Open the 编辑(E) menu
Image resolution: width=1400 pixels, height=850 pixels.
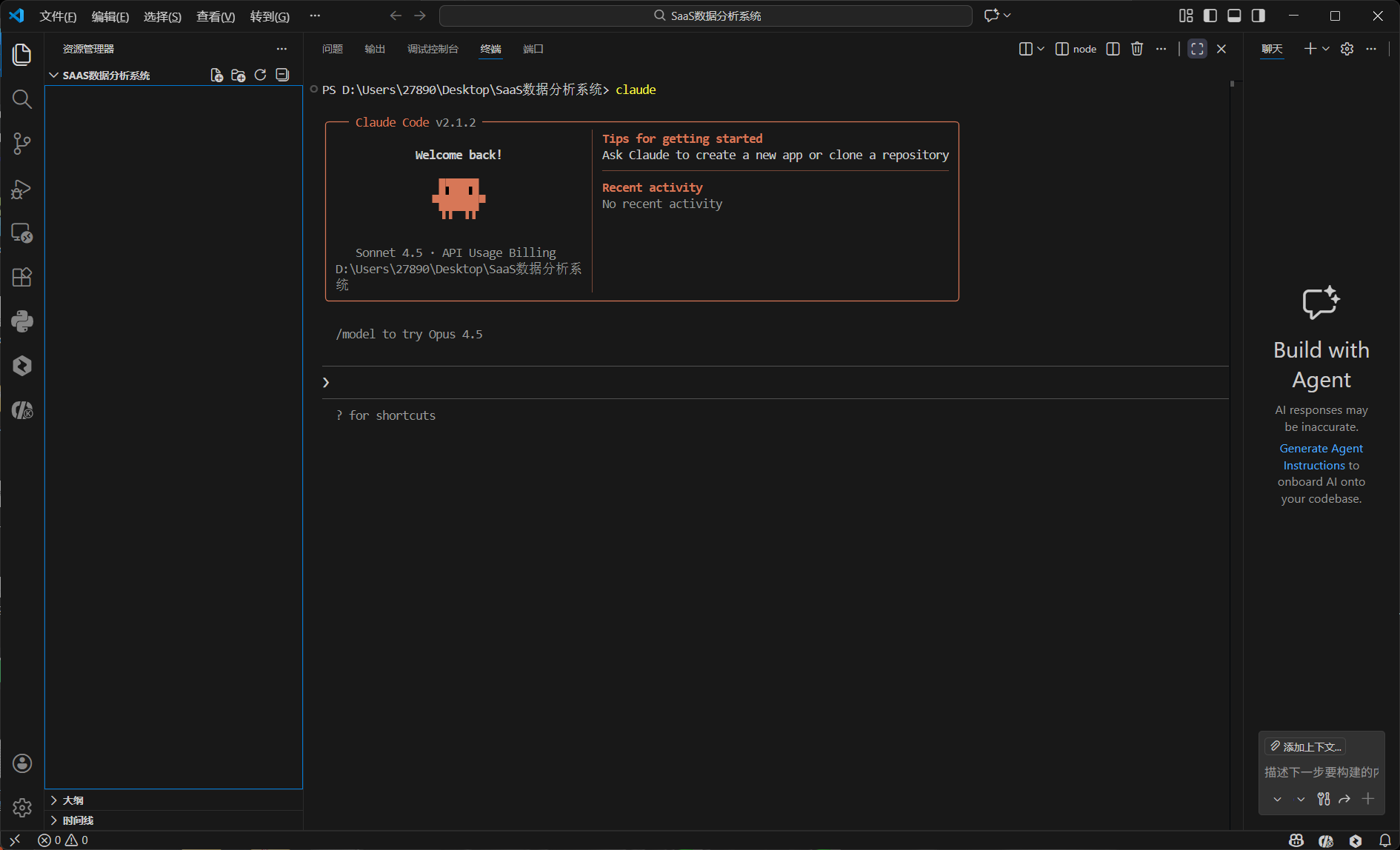pos(110,16)
